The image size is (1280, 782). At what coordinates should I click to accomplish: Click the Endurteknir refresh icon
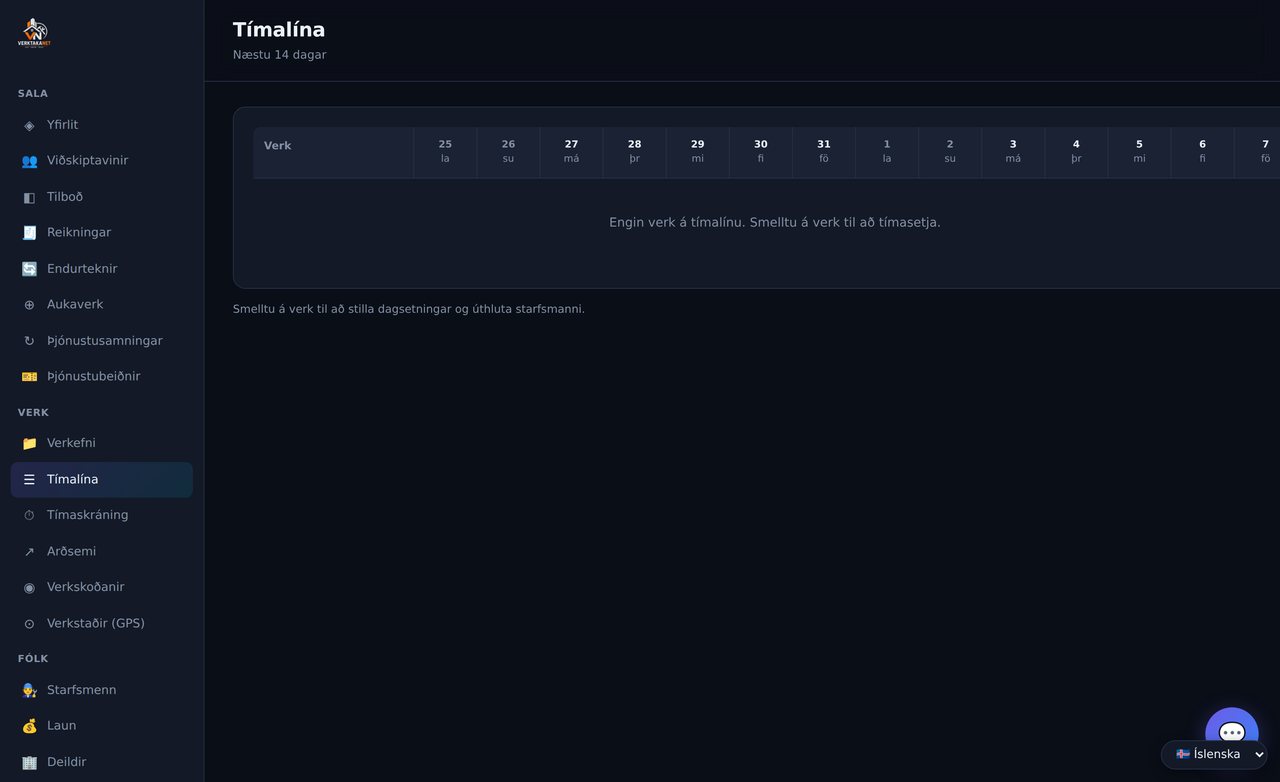29,269
